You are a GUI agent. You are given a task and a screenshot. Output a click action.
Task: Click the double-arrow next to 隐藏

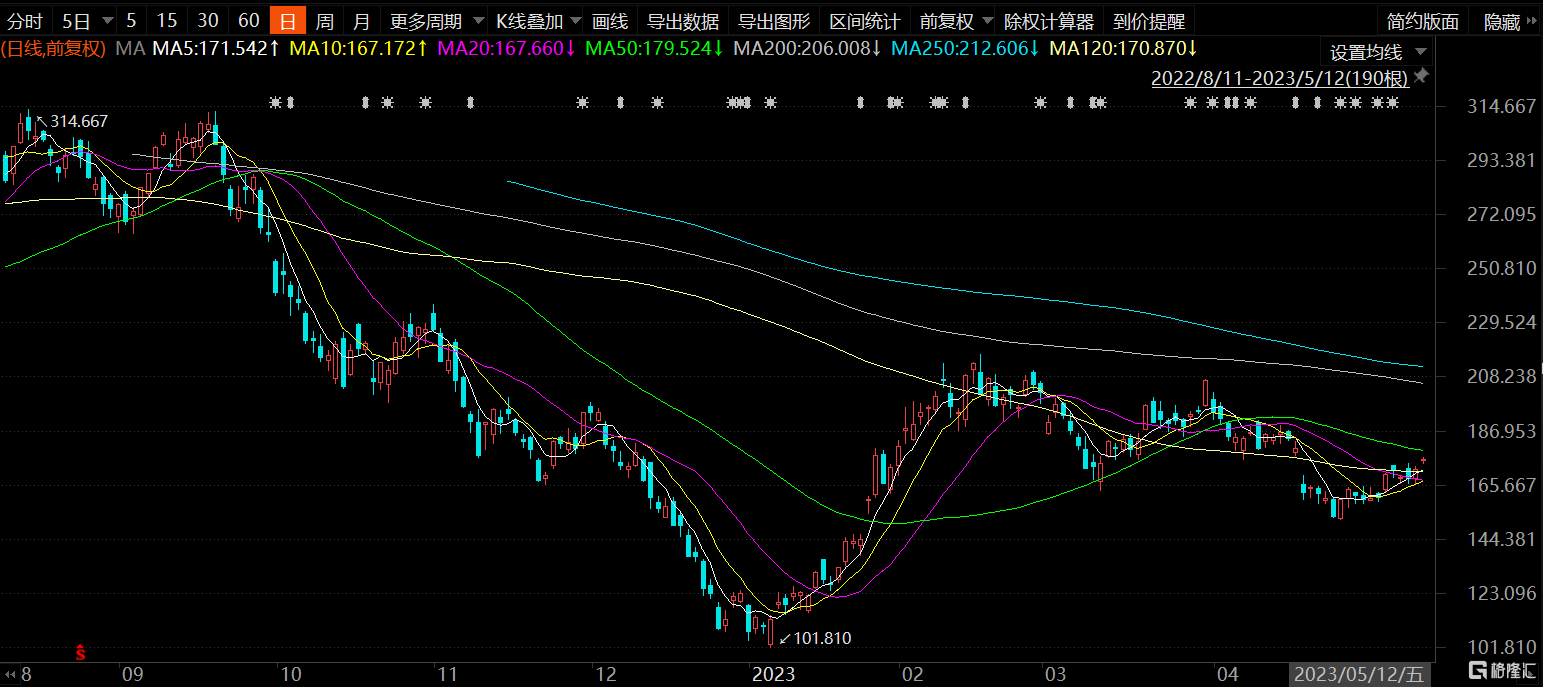coord(1531,21)
